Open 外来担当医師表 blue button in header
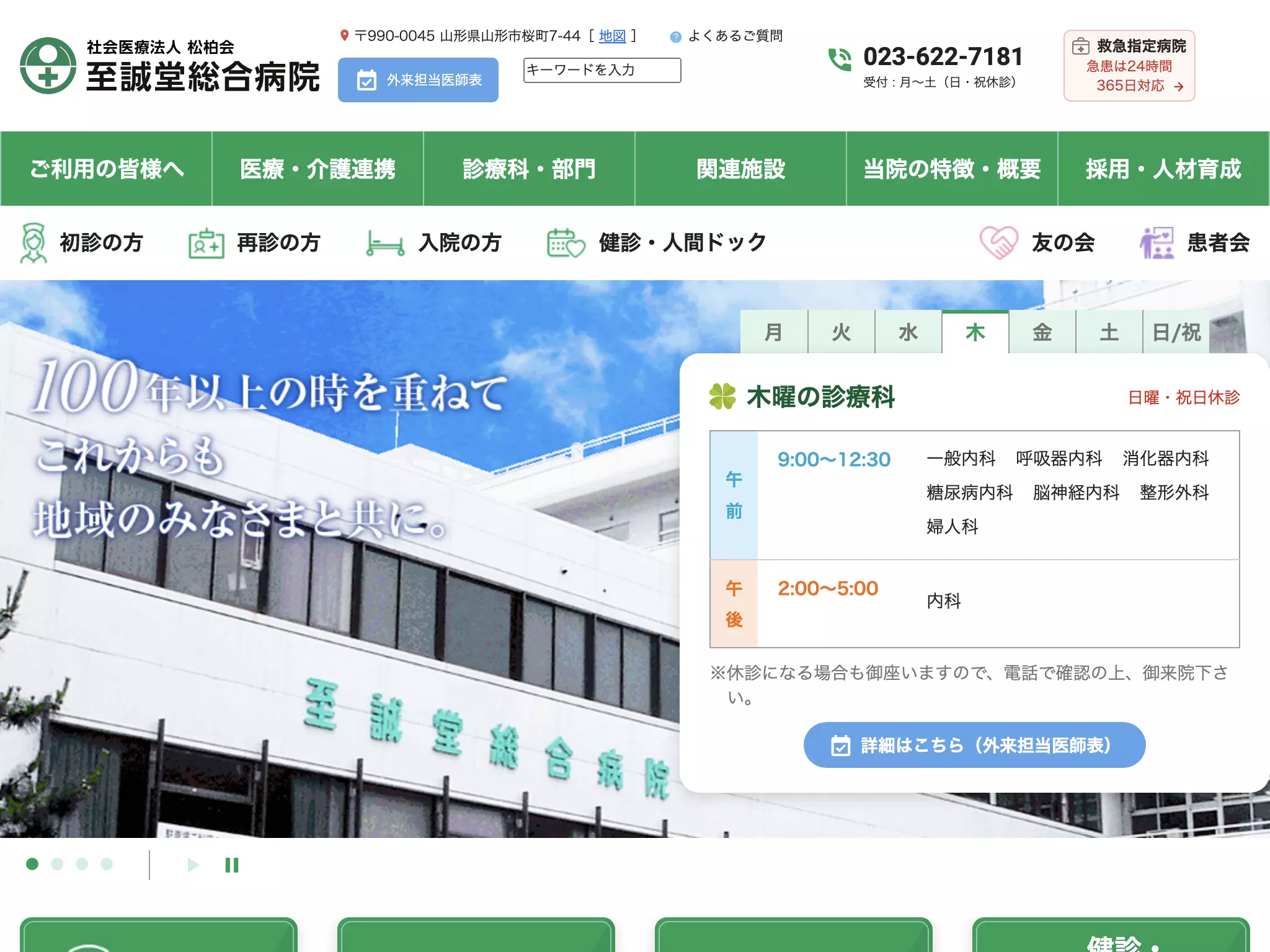 [418, 80]
